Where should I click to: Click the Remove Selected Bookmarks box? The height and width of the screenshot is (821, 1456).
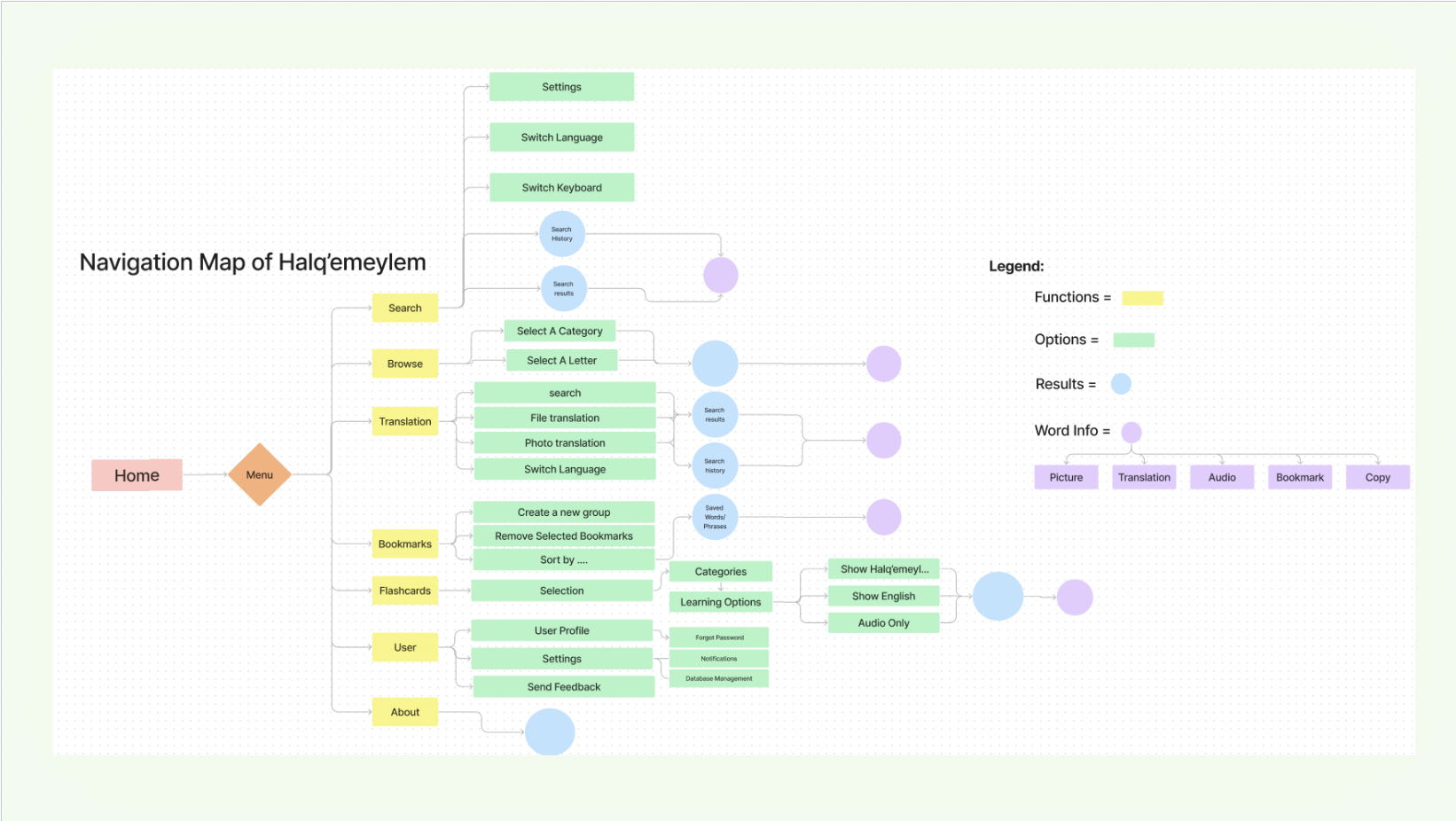(564, 536)
